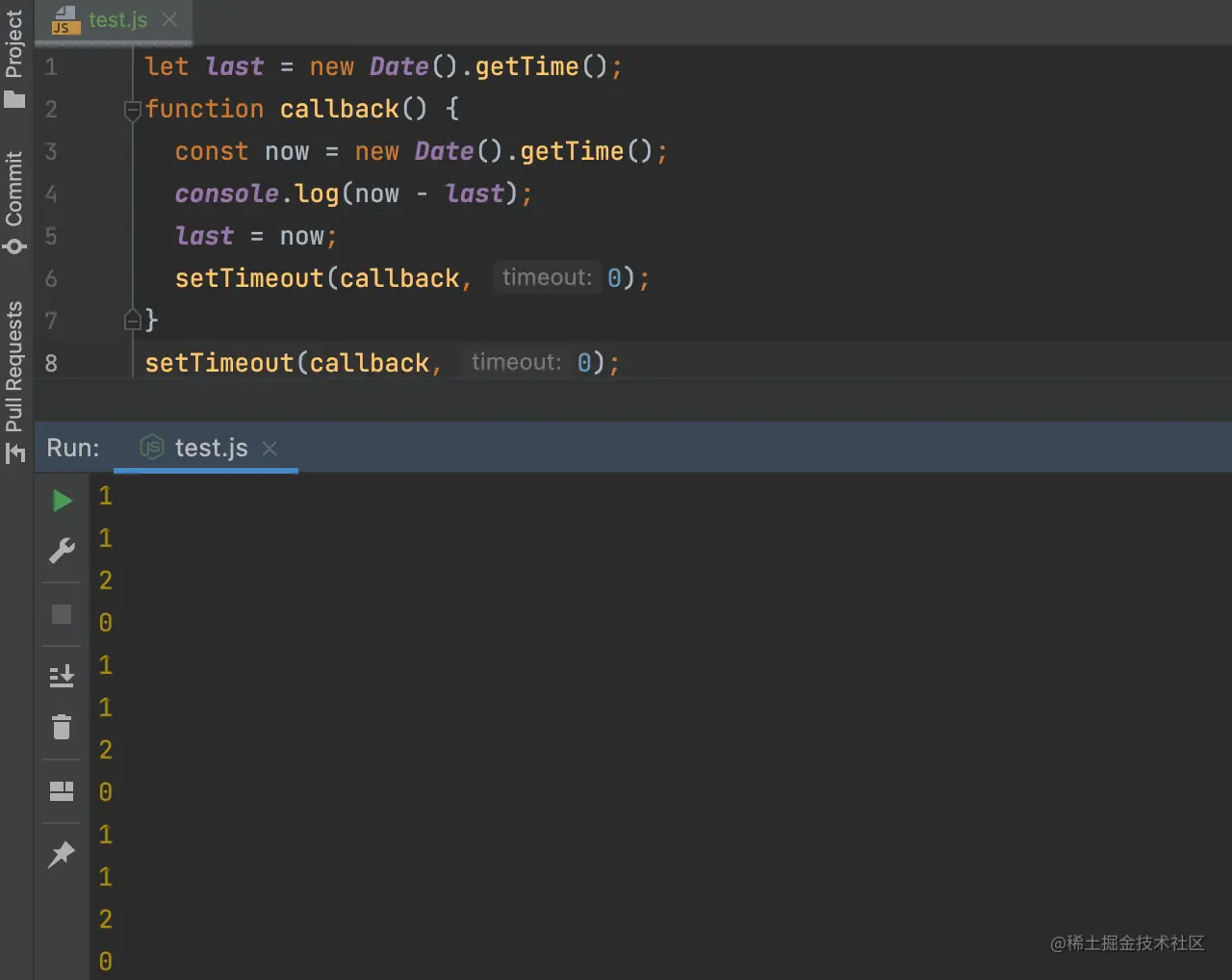
Task: Collapse the callback function fold marker on line 2
Action: (133, 111)
